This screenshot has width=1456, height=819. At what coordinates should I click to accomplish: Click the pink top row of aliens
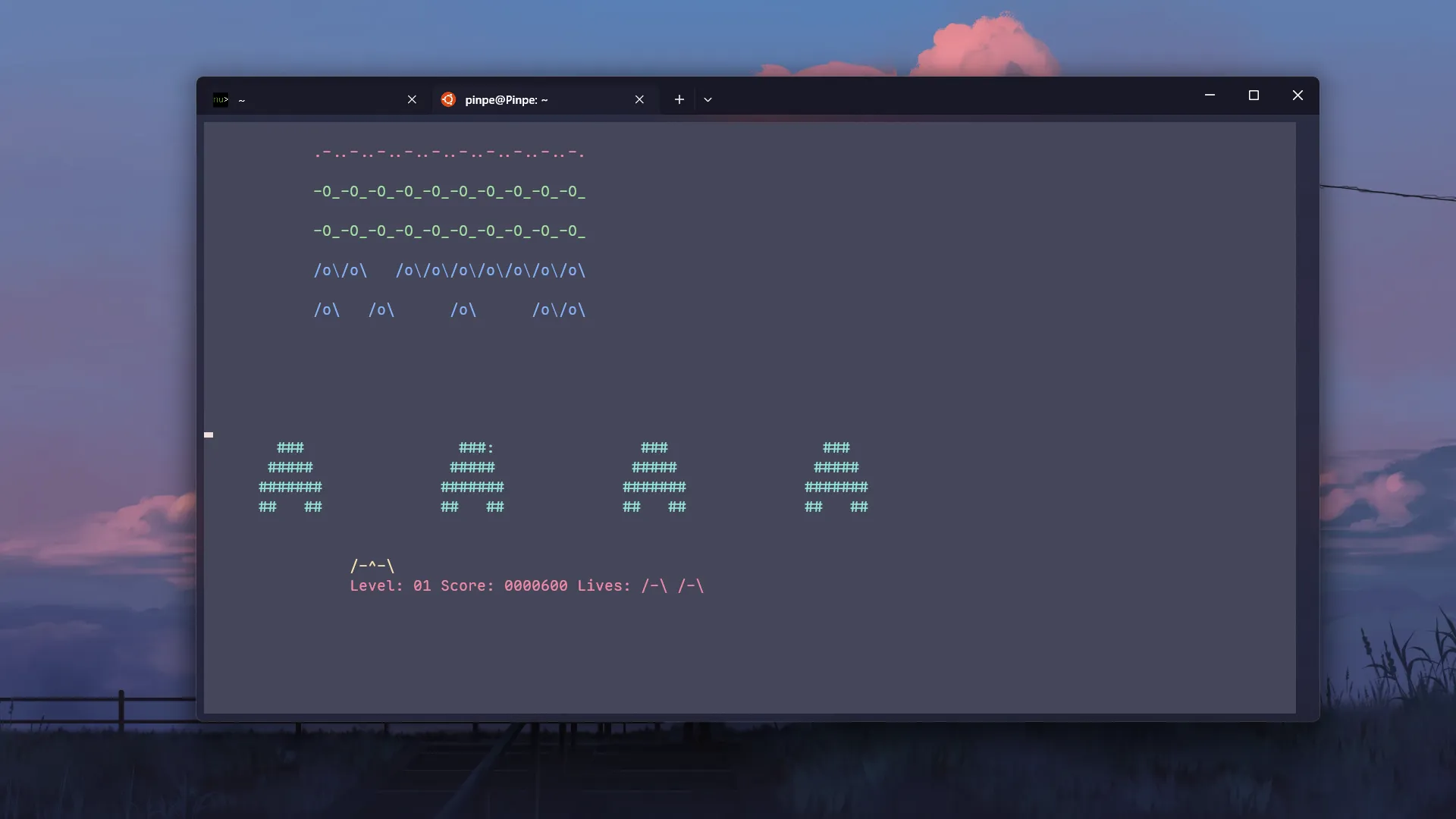pyautogui.click(x=449, y=152)
